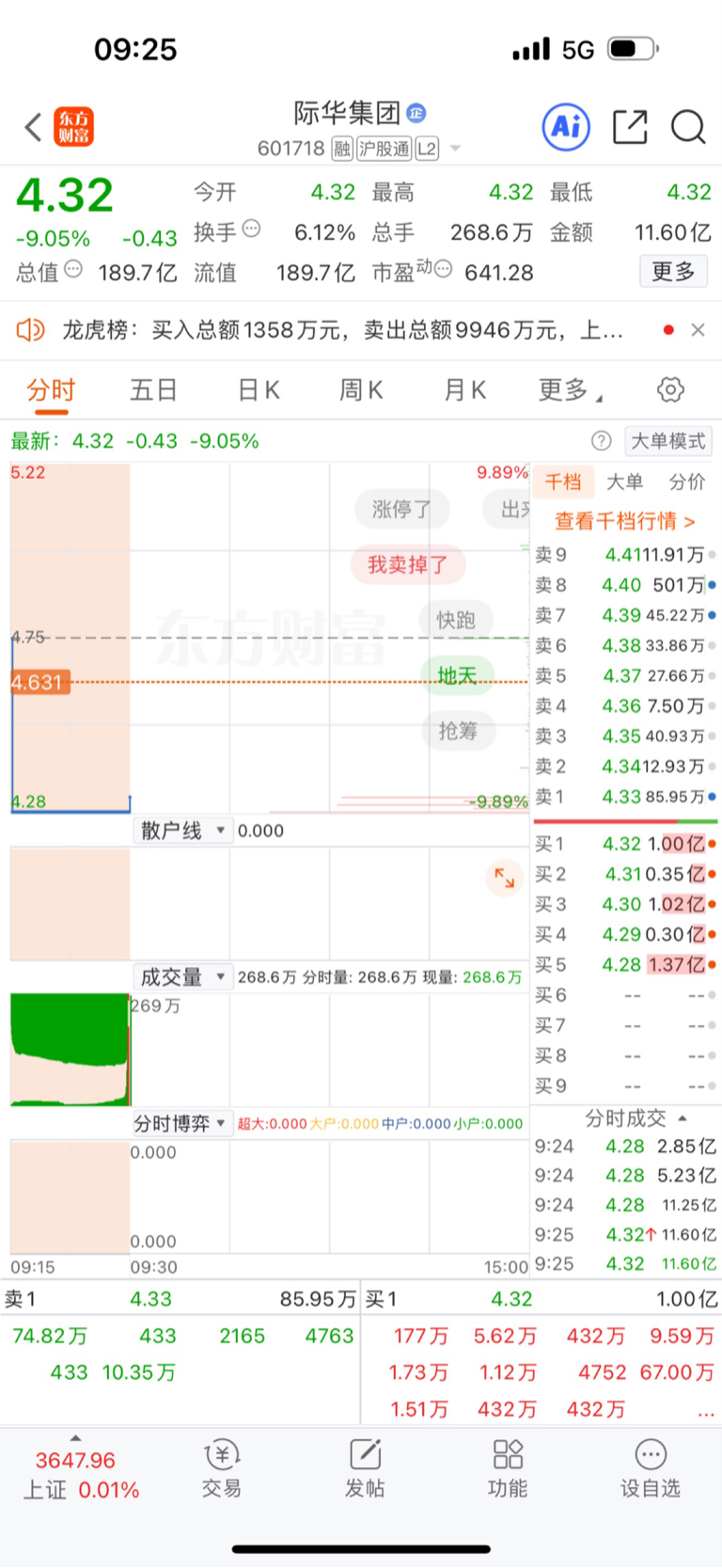Viewport: 722px width, 1568px height.
Task: Tap the 我卖掉了 comment bubble
Action: coord(407,564)
